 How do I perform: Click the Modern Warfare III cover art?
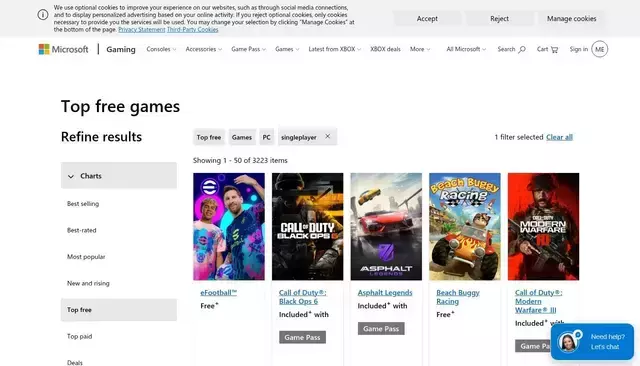(543, 226)
